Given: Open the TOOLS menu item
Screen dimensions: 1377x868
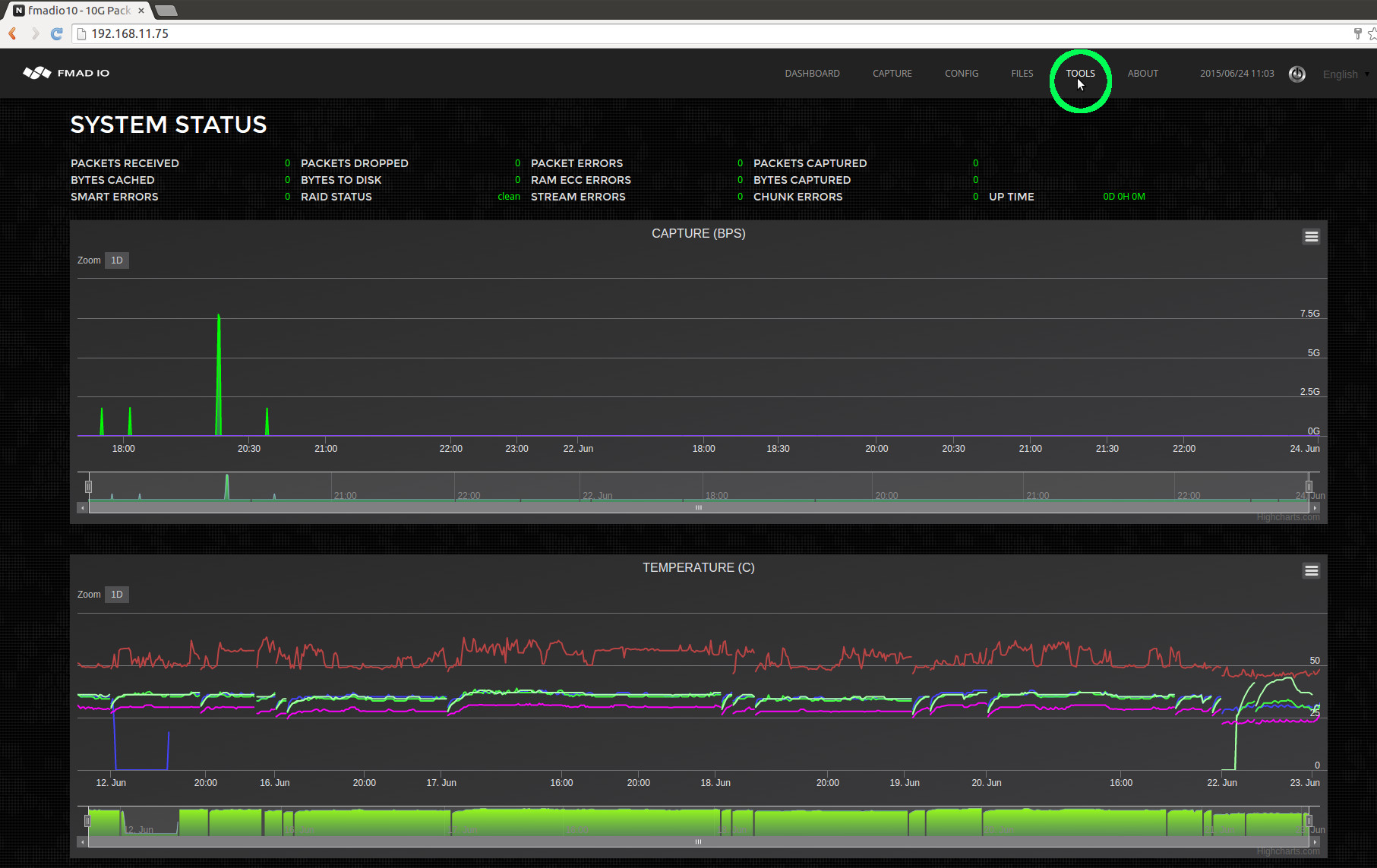Looking at the screenshot, I should tap(1080, 73).
